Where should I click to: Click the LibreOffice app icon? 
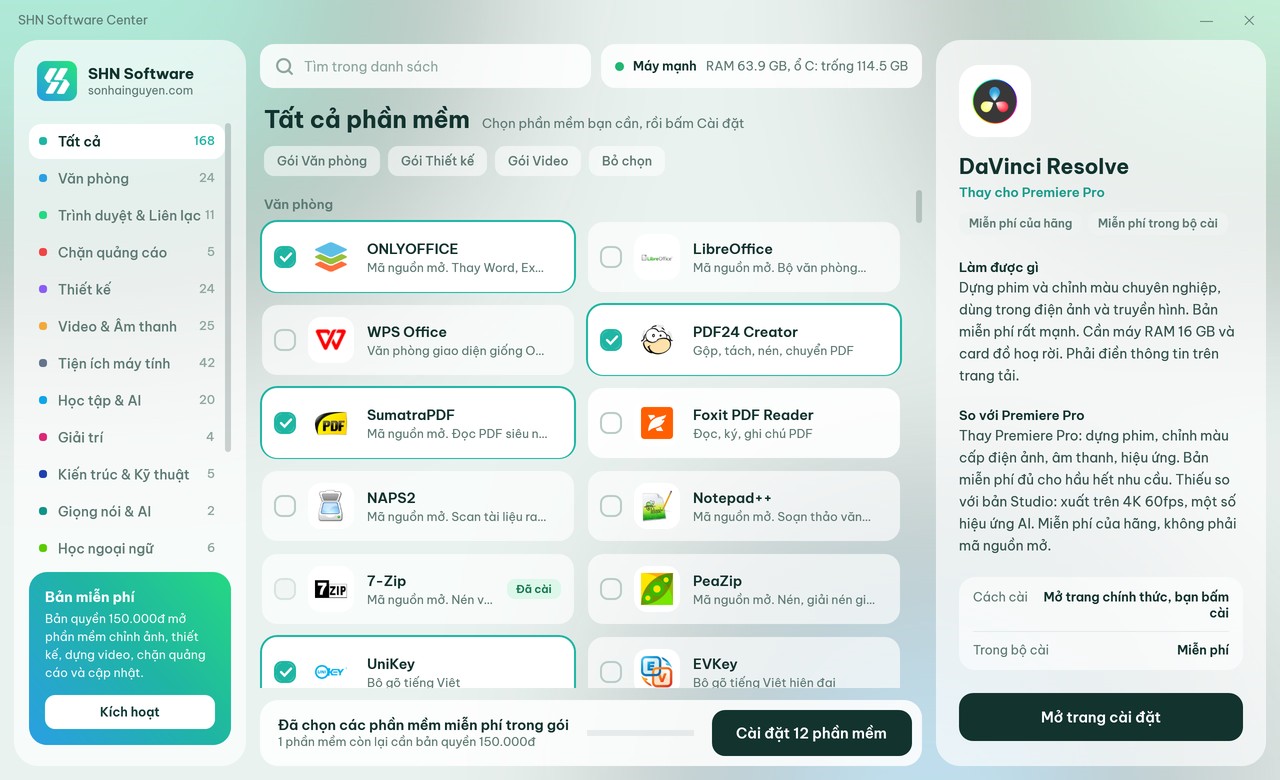pos(657,257)
